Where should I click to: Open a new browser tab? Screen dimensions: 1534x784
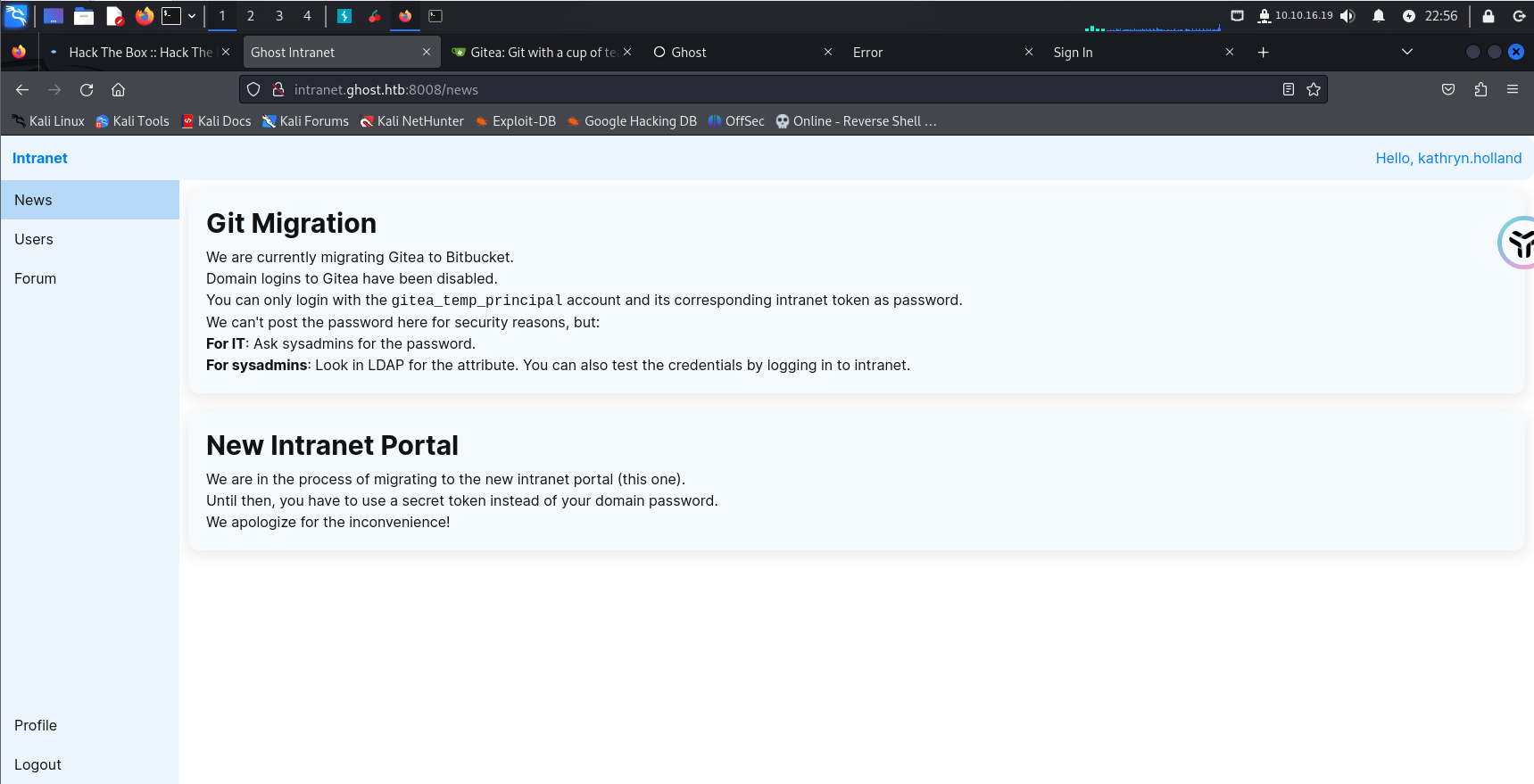click(1263, 53)
